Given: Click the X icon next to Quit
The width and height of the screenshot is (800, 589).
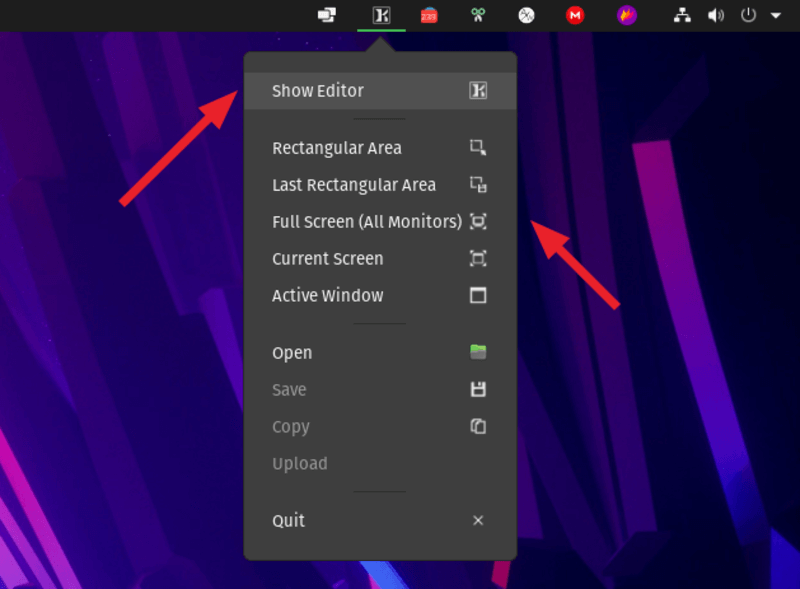Looking at the screenshot, I should 478,521.
